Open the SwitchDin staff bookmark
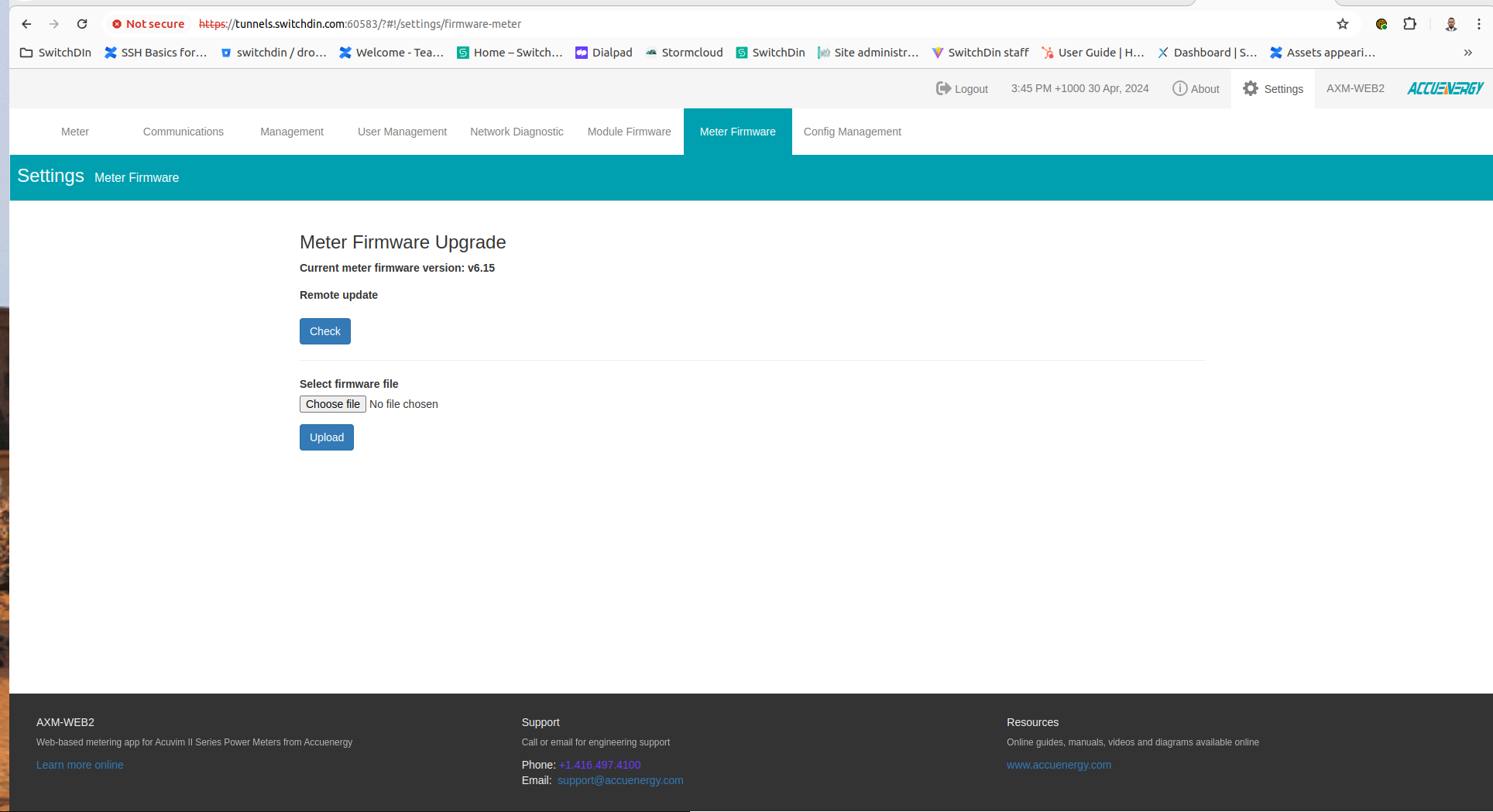 [x=980, y=53]
